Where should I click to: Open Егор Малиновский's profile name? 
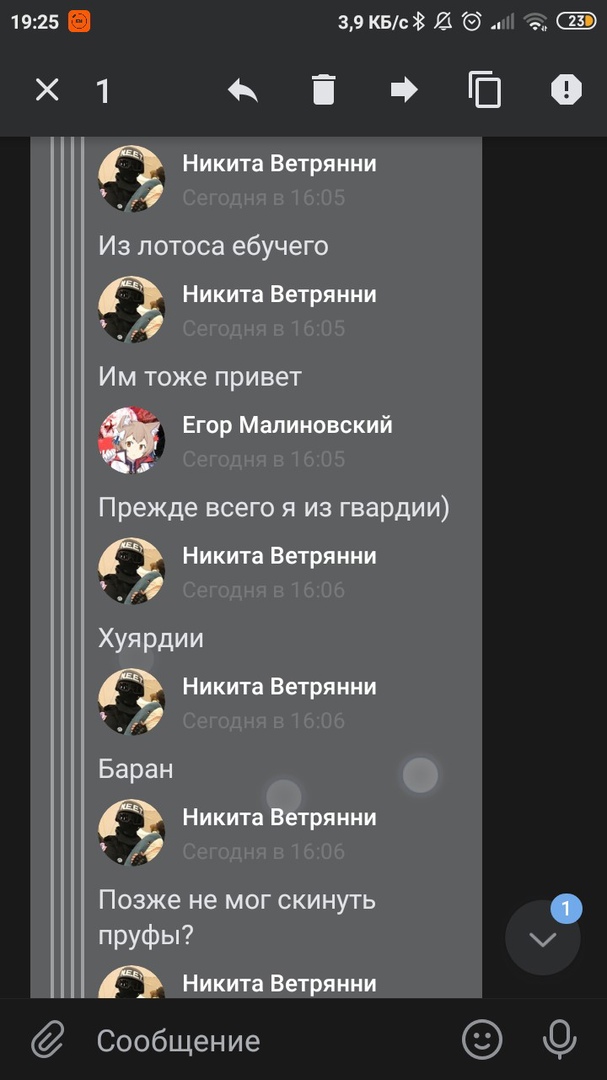click(x=287, y=425)
